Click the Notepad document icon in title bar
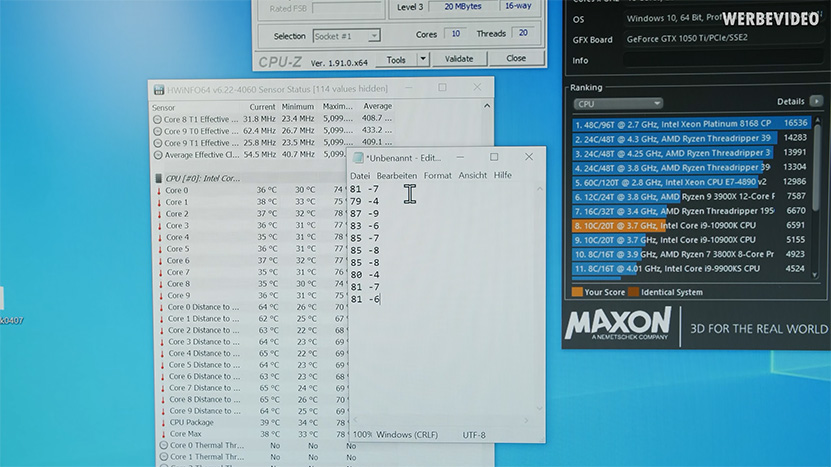Viewport: 831px width, 467px height. coord(359,158)
